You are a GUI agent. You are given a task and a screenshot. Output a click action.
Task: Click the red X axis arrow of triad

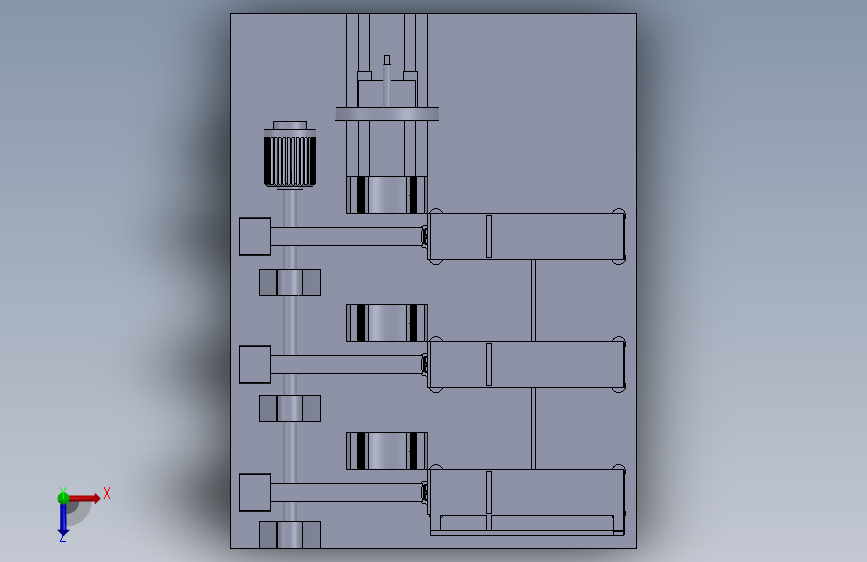click(x=84, y=498)
